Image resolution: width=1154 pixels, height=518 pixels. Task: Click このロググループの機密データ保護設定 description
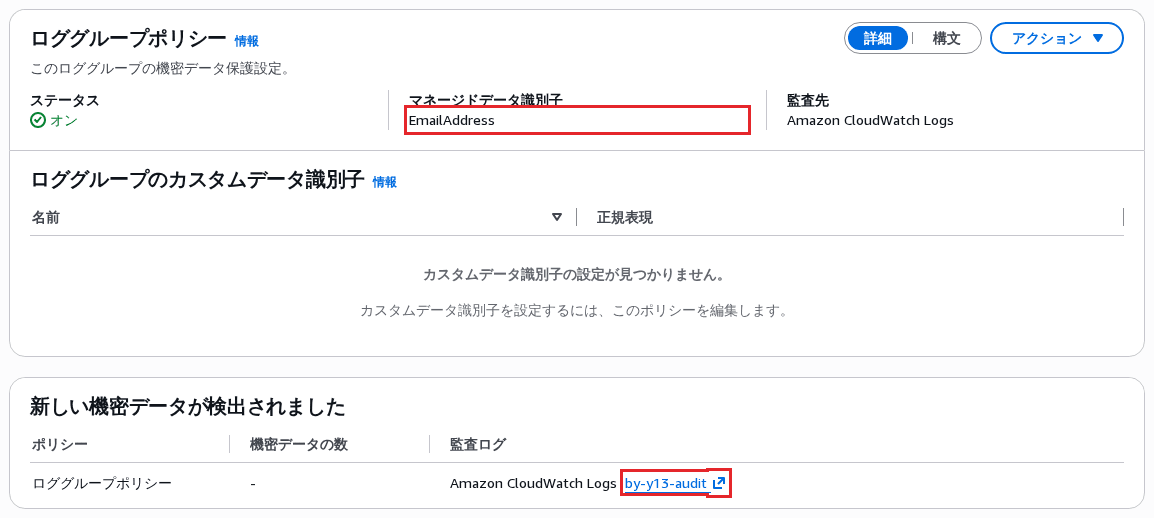coord(161,69)
